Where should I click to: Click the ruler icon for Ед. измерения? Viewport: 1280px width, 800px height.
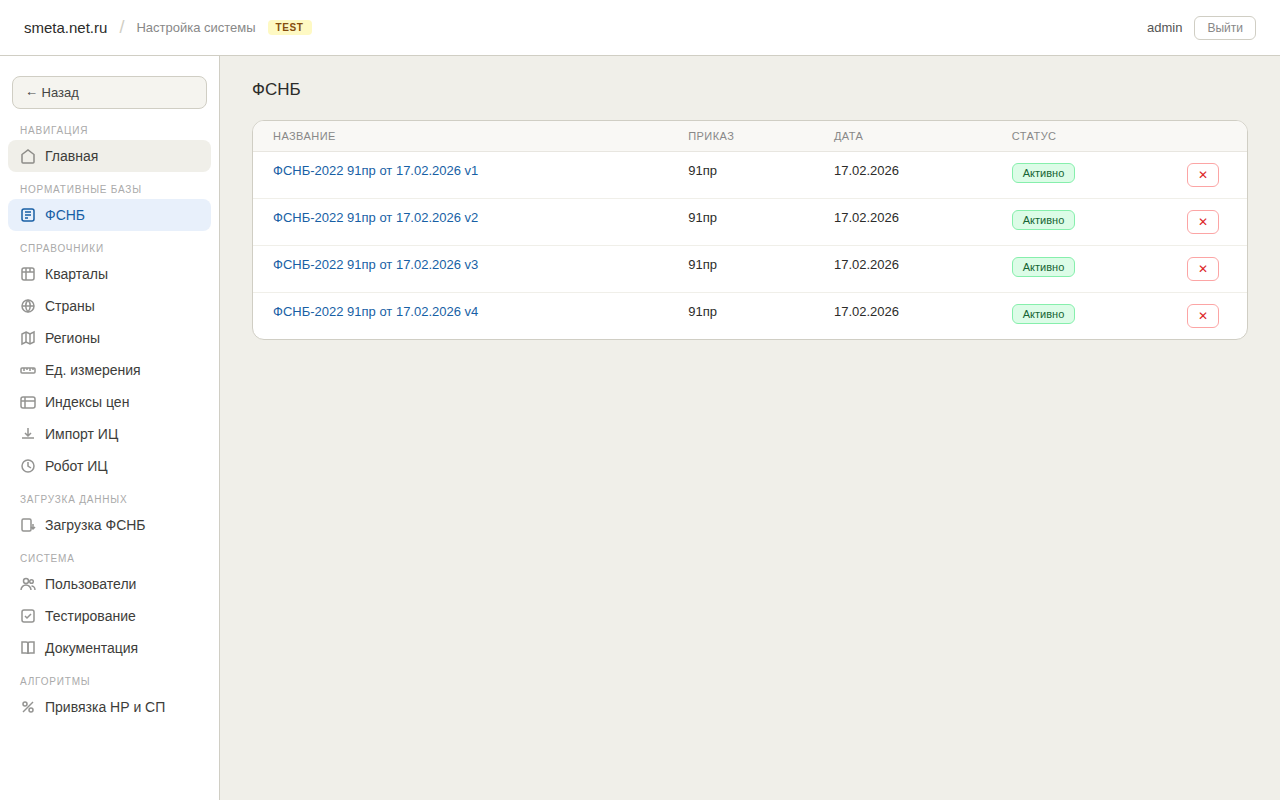(28, 370)
